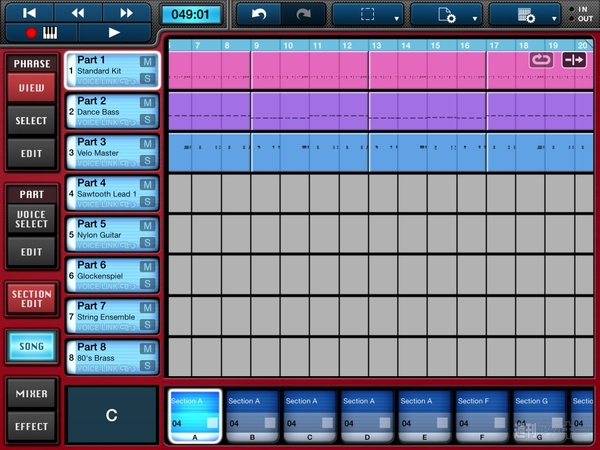Screen dimensions: 600x450
Task: Toggle the loop icon in Part 1 track
Action: click(x=541, y=60)
